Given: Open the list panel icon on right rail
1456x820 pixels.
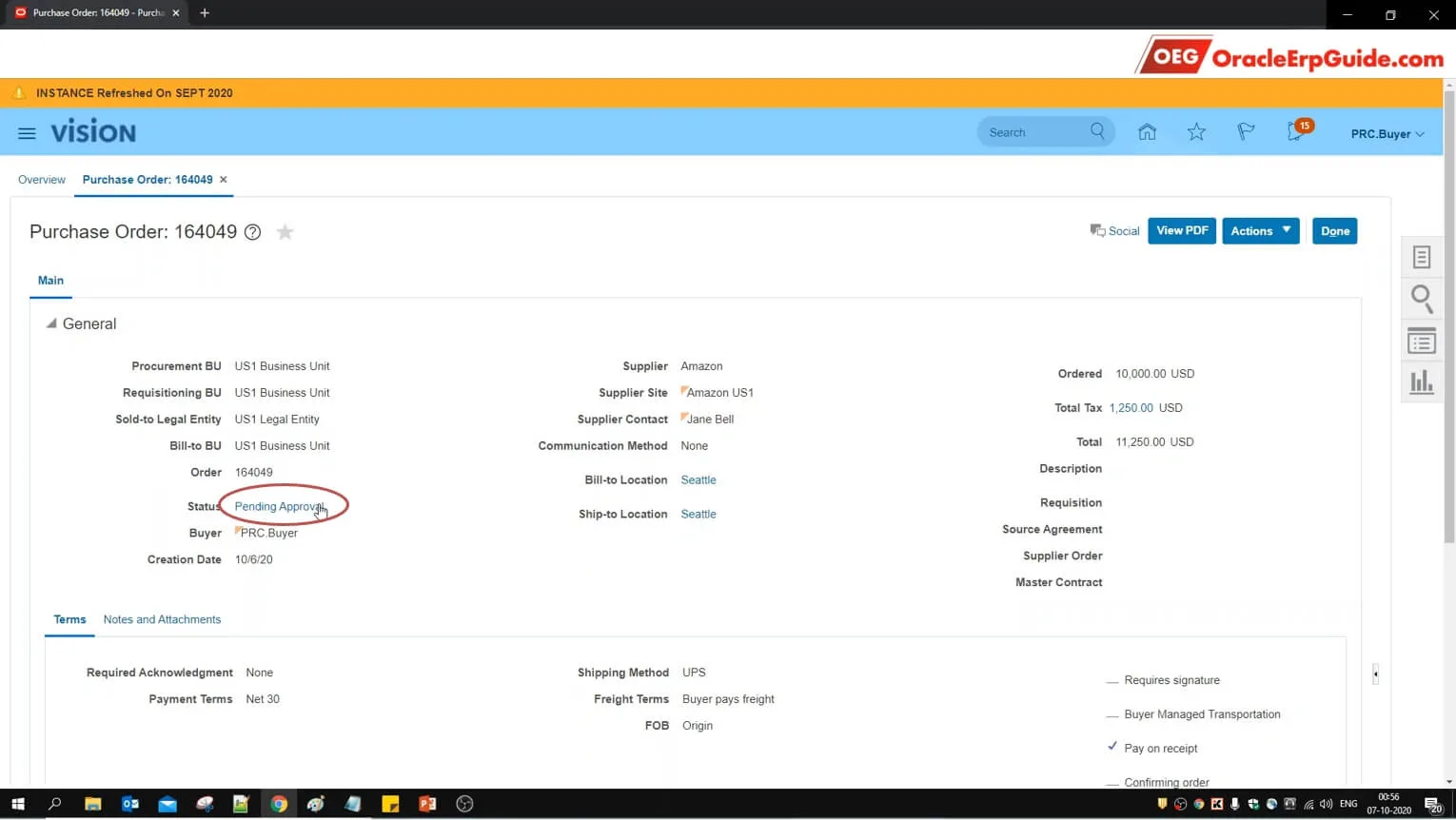Looking at the screenshot, I should pos(1422,341).
